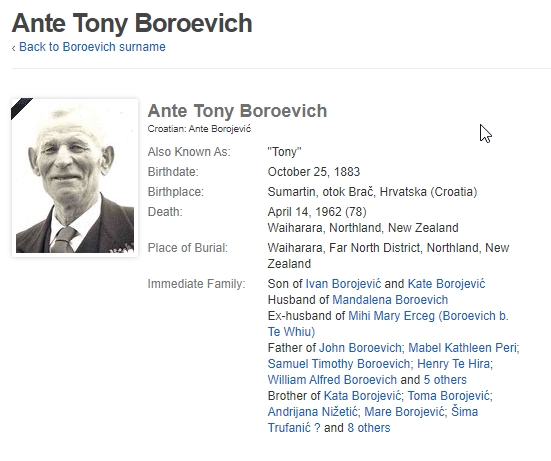
Task: Open sibling Kata Borojević's profile
Action: (362, 396)
